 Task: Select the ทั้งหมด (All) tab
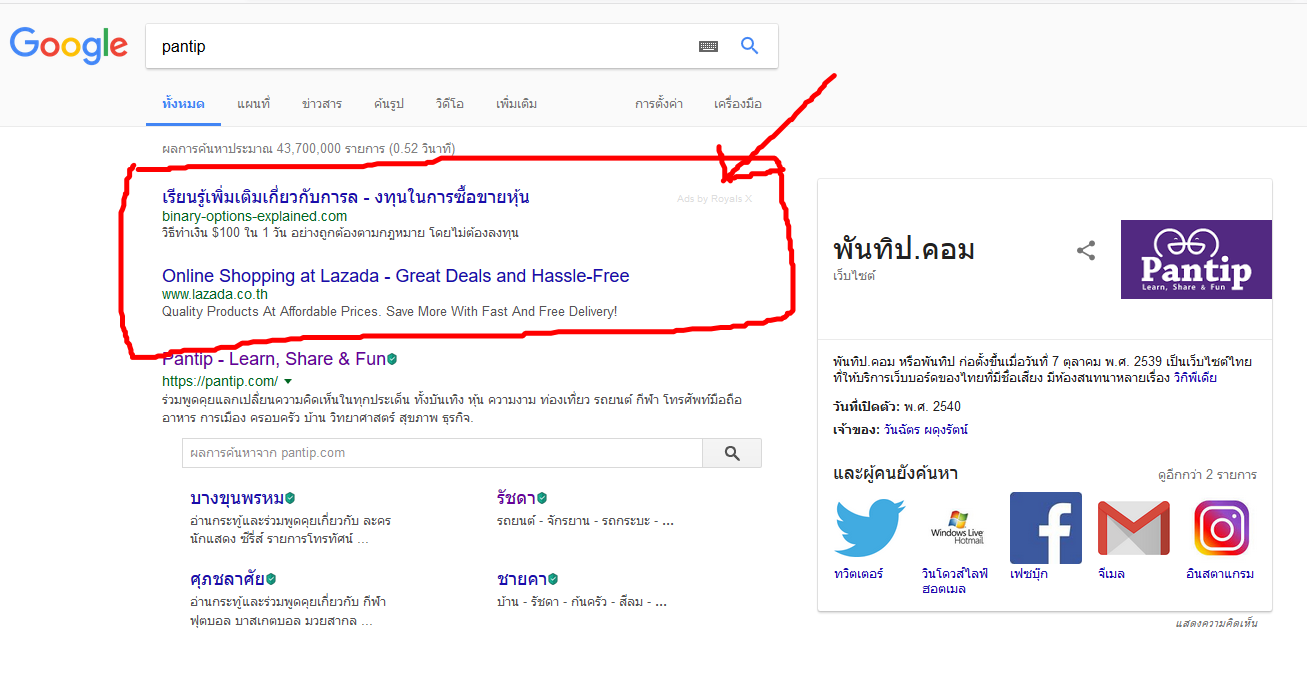[x=183, y=104]
